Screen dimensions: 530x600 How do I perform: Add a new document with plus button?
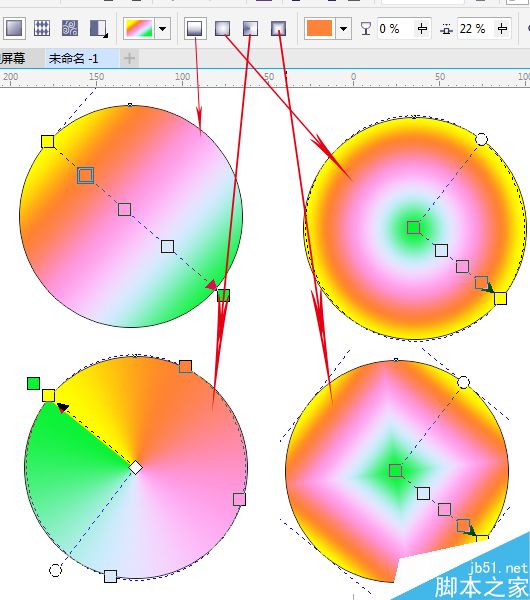pyautogui.click(x=129, y=59)
